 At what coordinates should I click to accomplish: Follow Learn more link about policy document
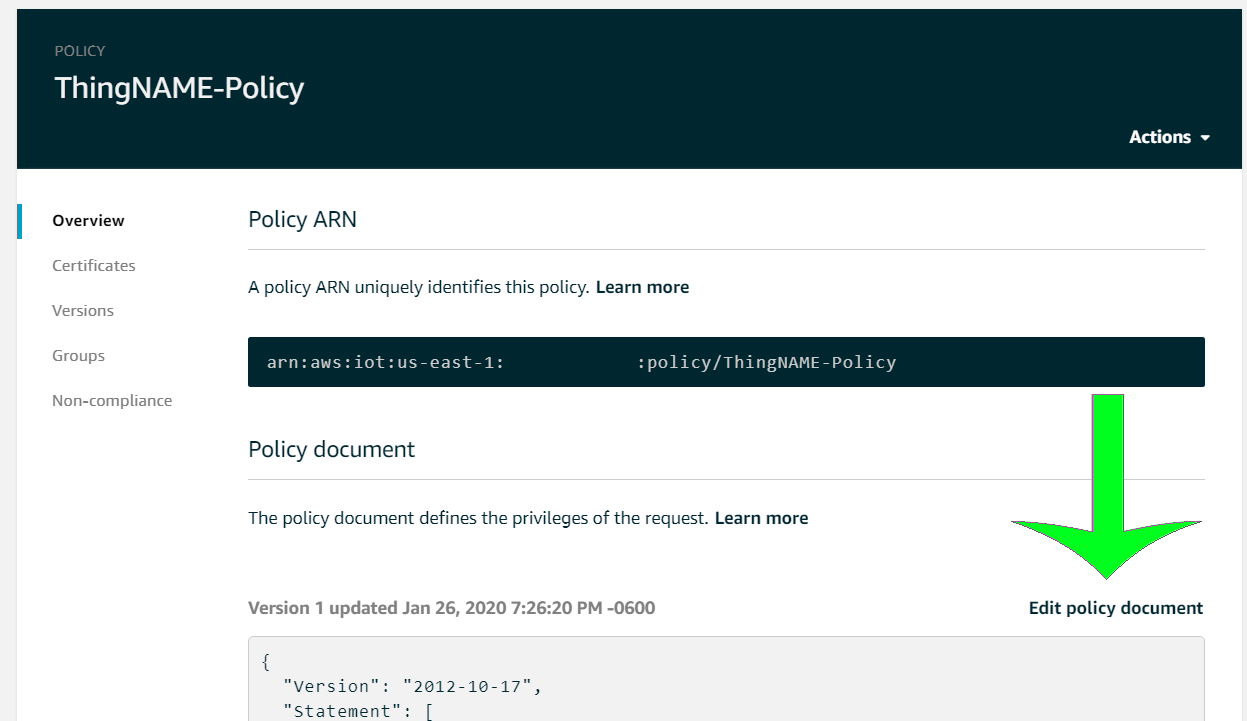coord(761,518)
